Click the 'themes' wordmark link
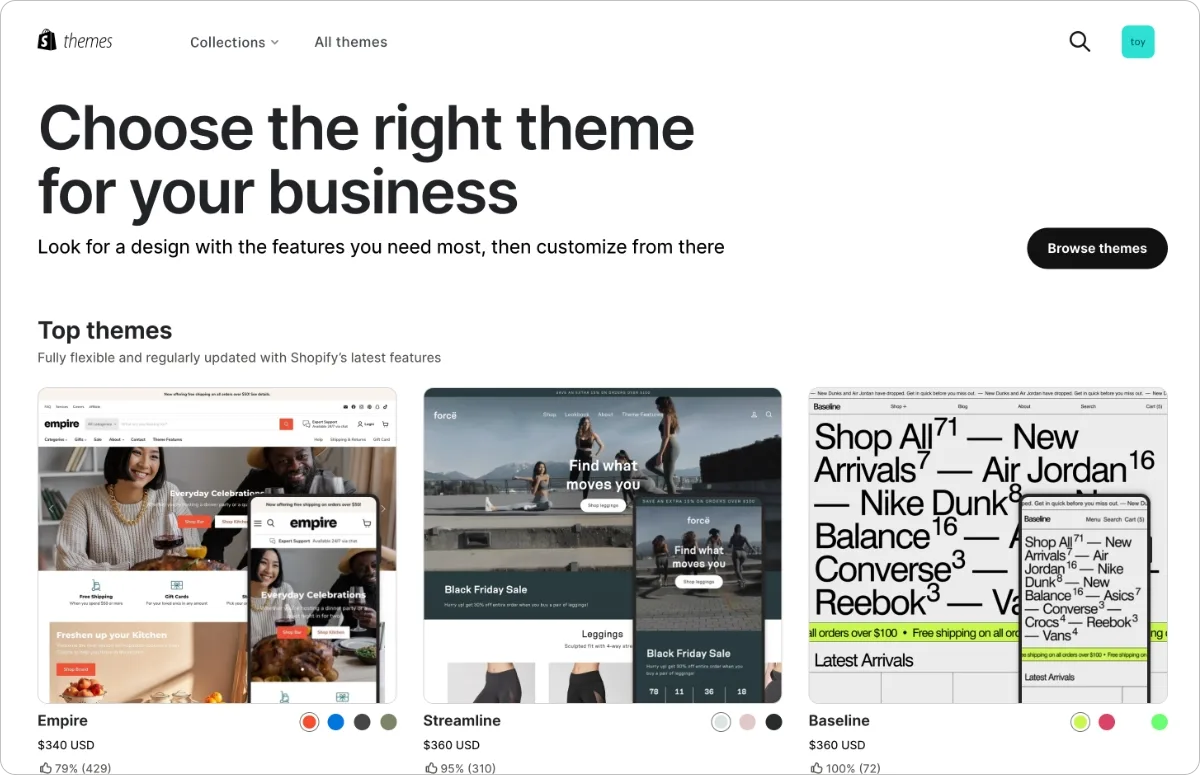The height and width of the screenshot is (775, 1200). 88,41
